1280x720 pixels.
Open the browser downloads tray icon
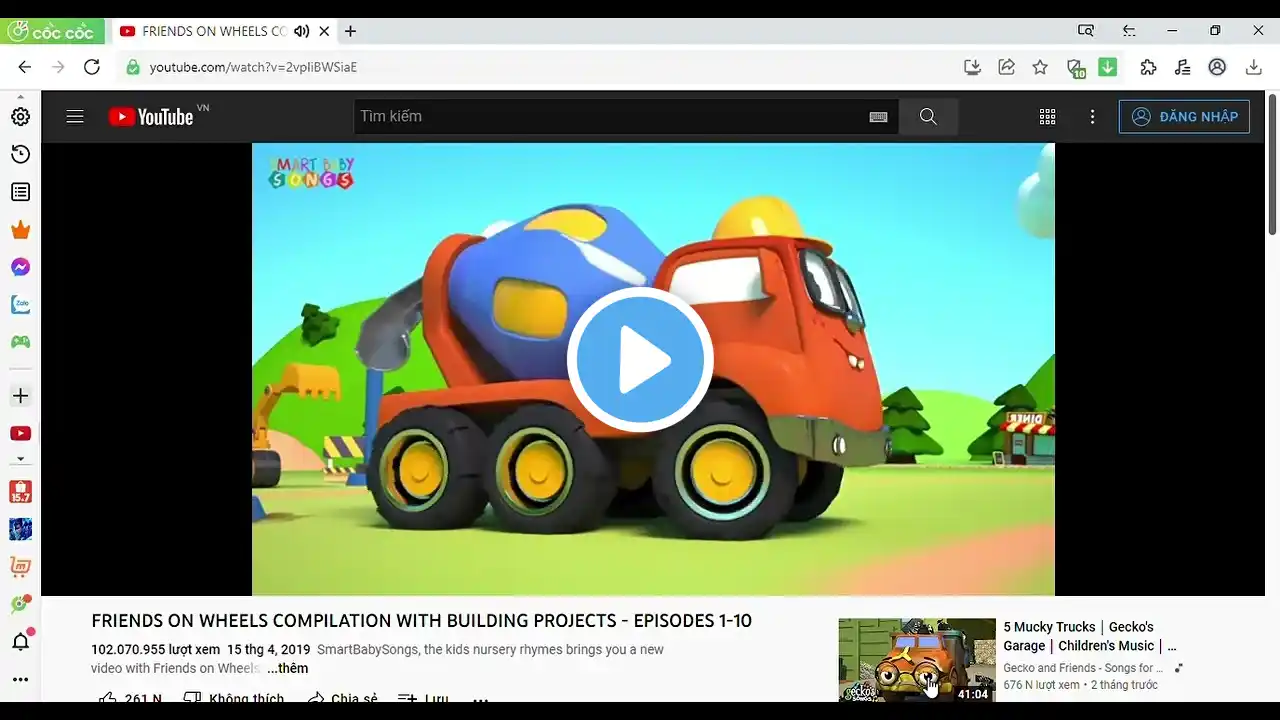(1254, 67)
